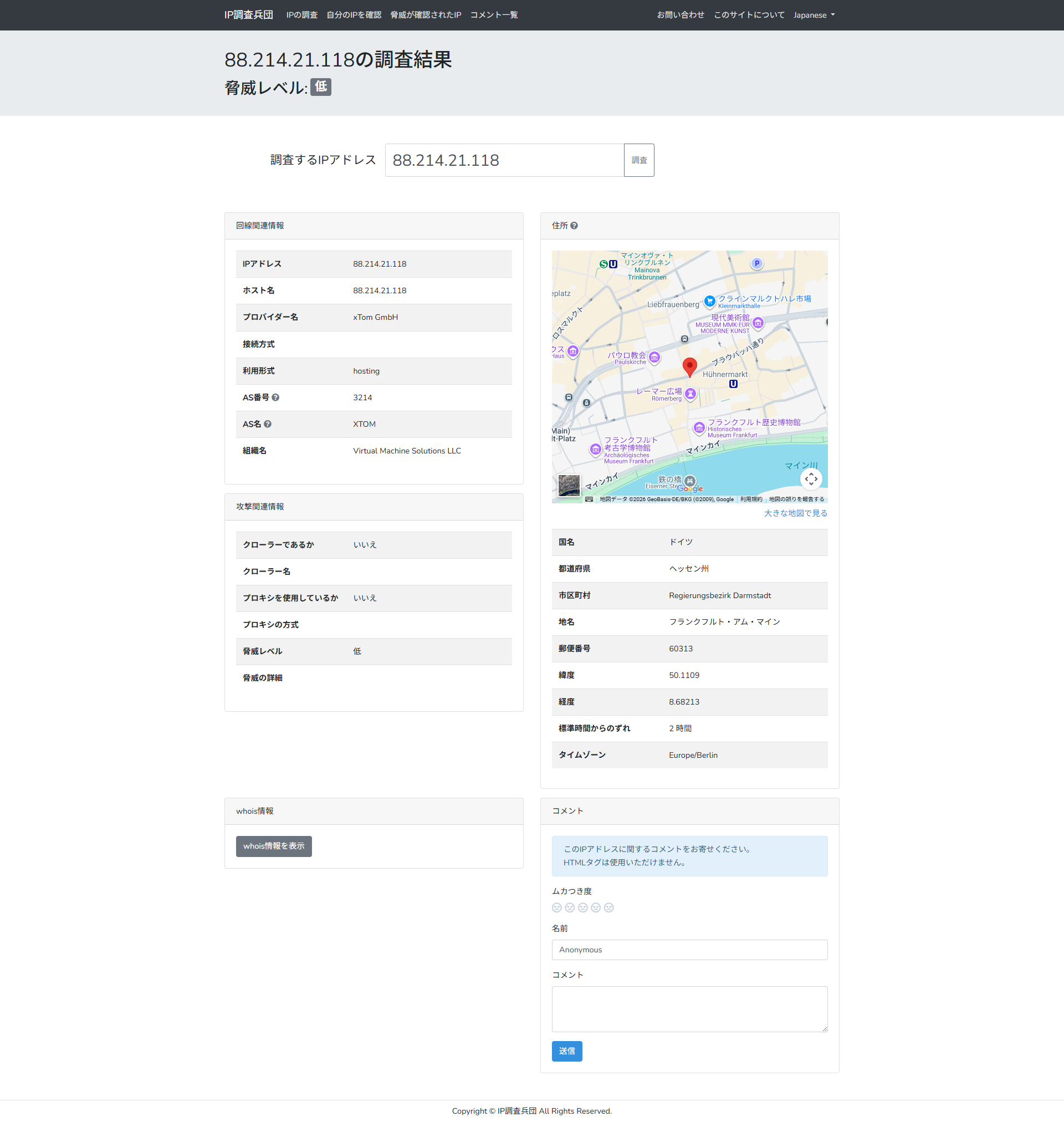Click the Anonymous name input field
Image resolution: width=1064 pixels, height=1122 pixels.
point(690,950)
